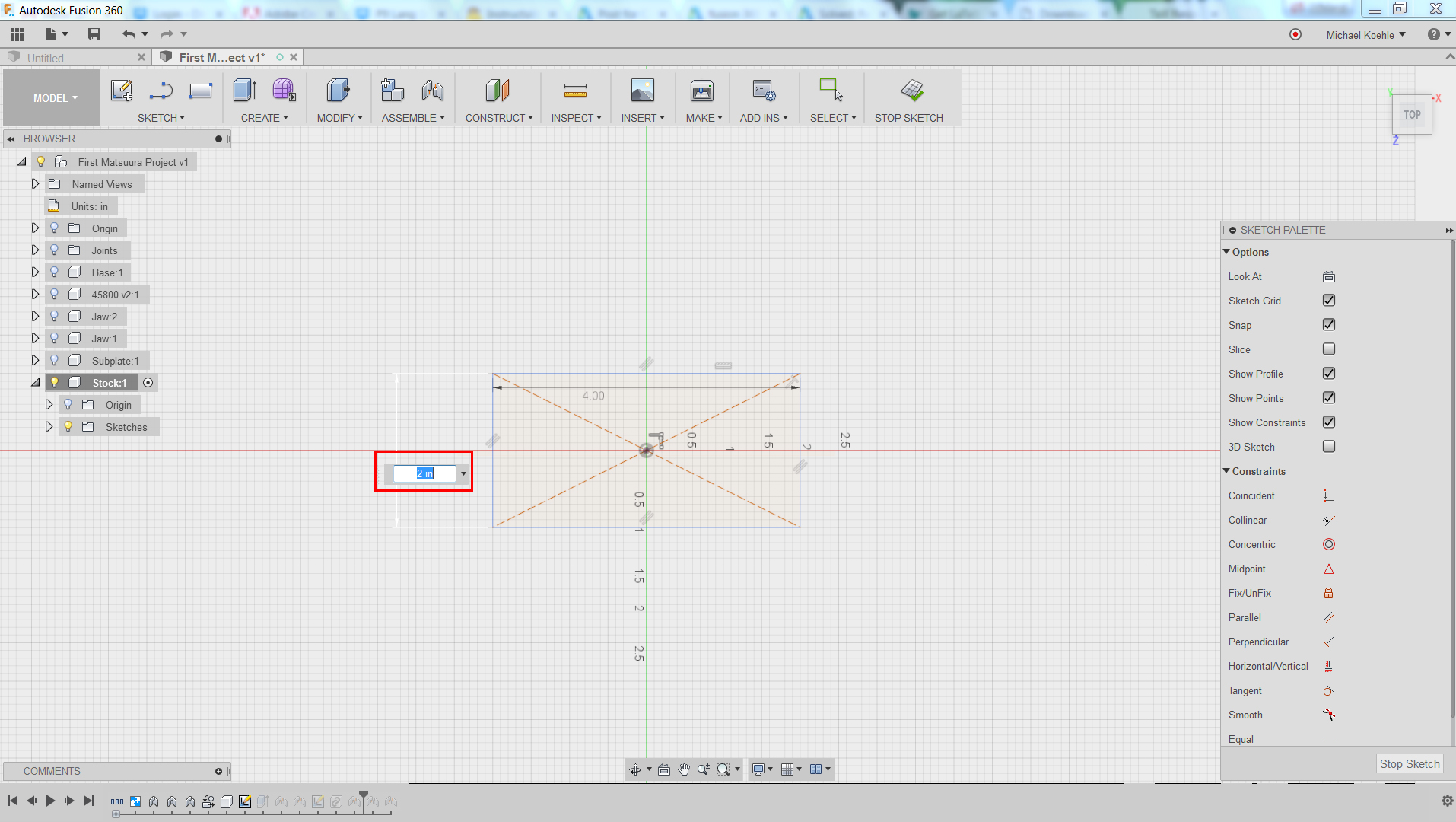1456x822 pixels.
Task: Toggle the Sketch Grid checkbox
Action: coord(1329,301)
